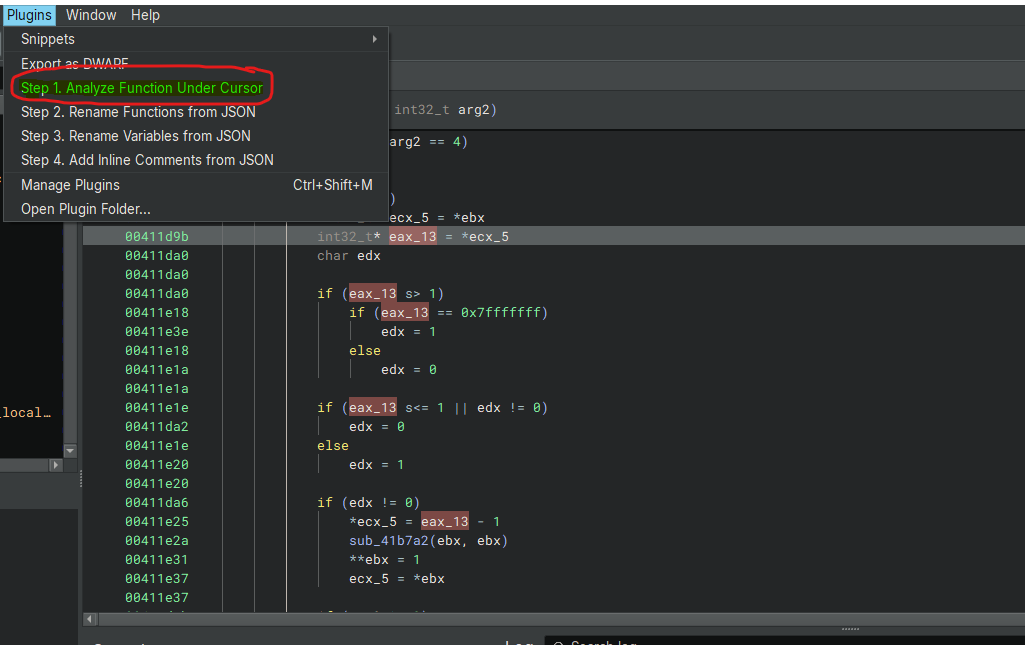Viewport: 1025px width, 645px height.
Task: Open the Window menu
Action: pyautogui.click(x=91, y=15)
